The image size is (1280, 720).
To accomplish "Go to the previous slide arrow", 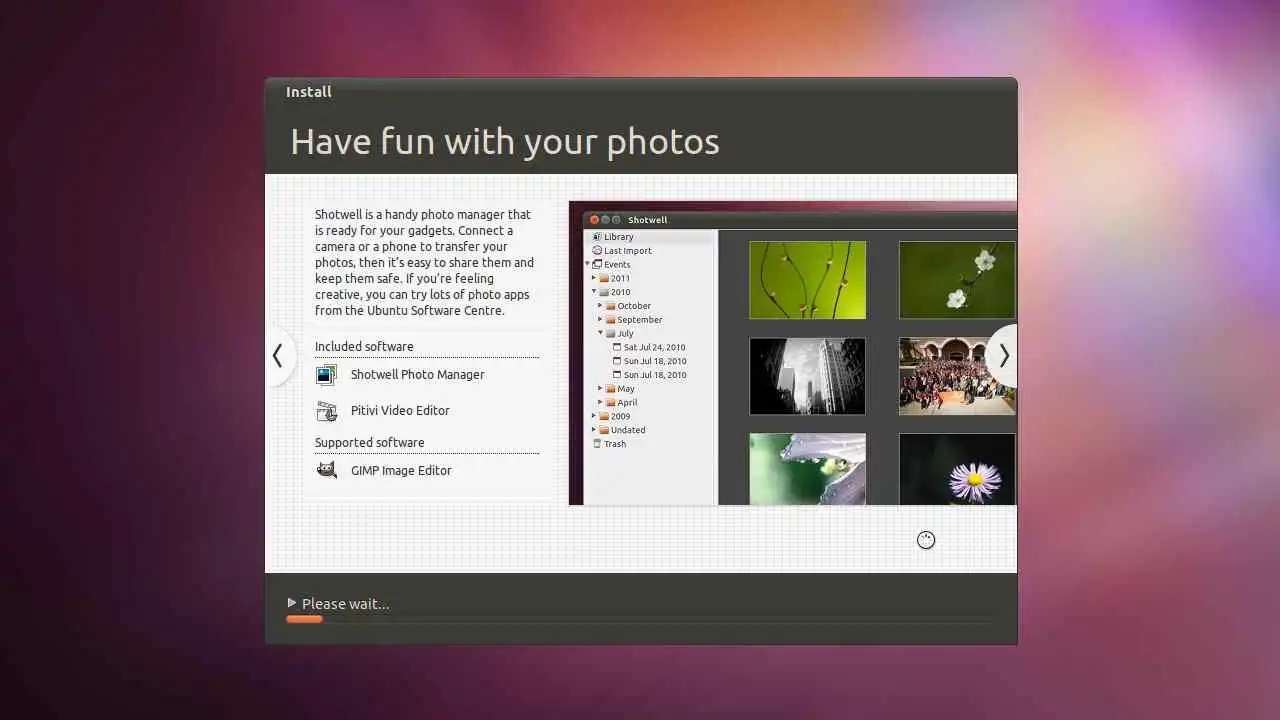I will click(278, 356).
